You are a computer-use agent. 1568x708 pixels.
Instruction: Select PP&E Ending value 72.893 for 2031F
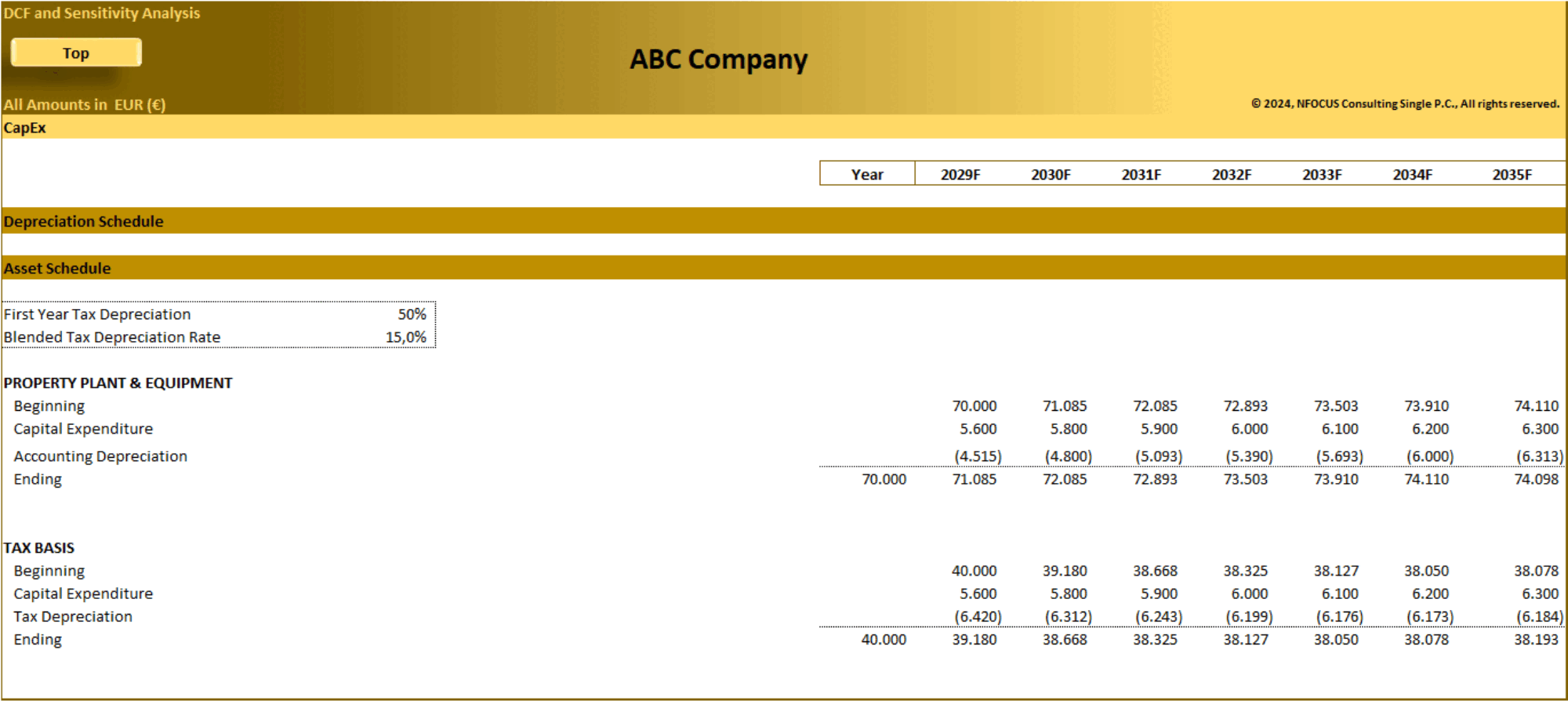(x=1155, y=479)
